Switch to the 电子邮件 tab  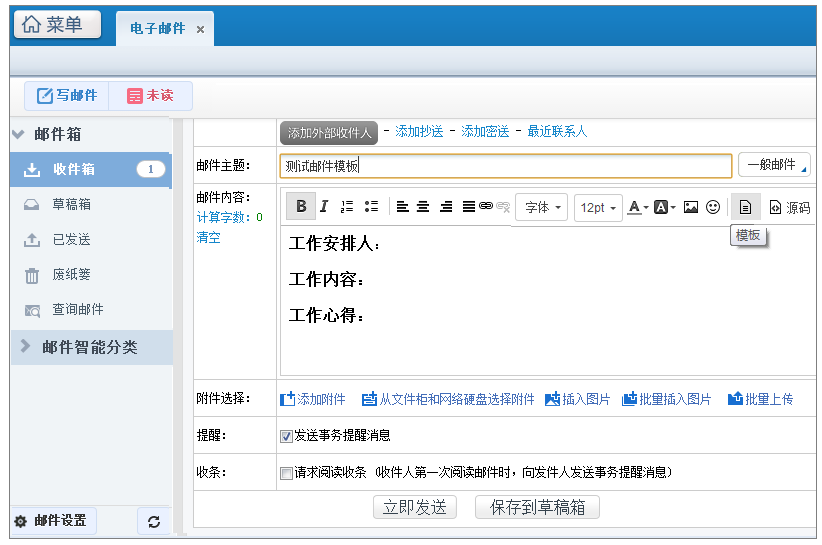[x=157, y=29]
